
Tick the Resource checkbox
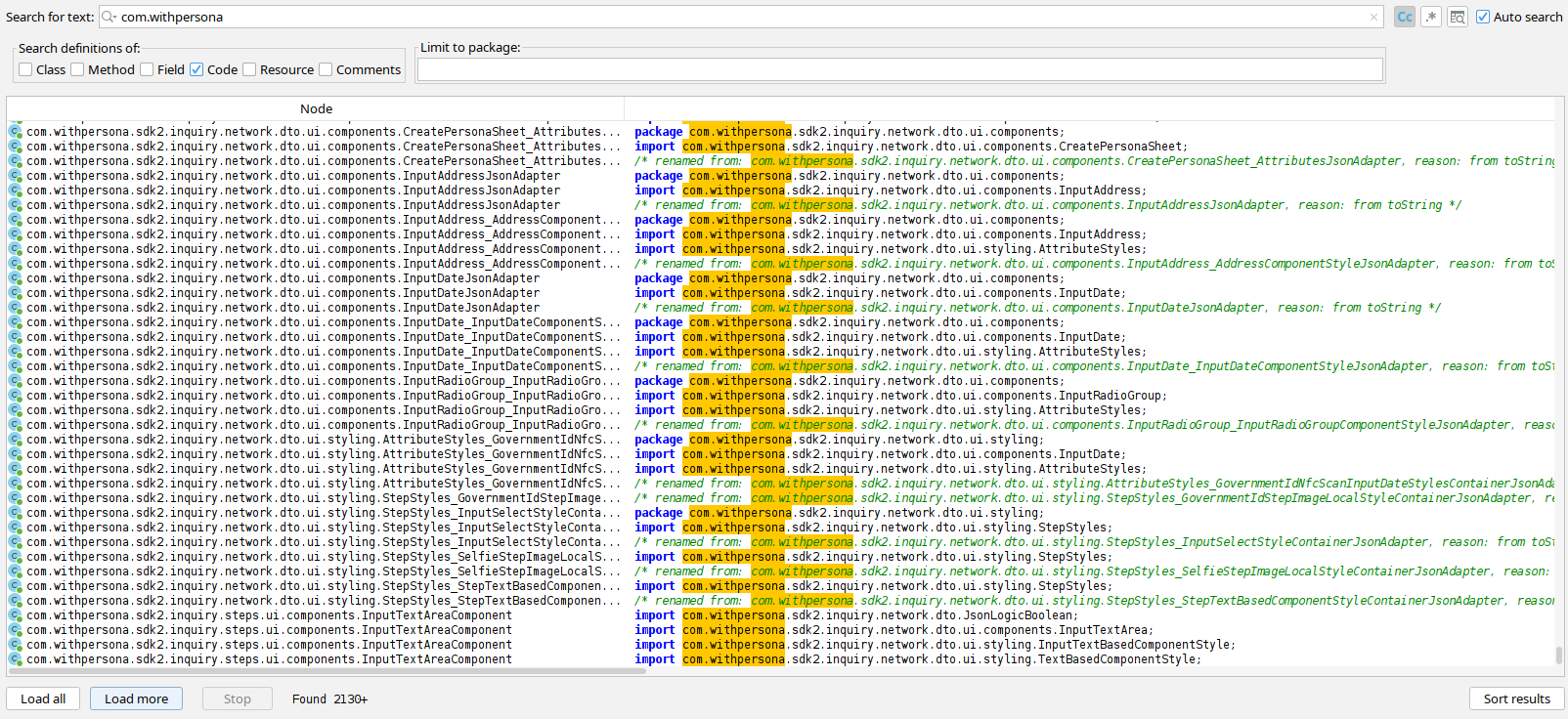point(249,69)
